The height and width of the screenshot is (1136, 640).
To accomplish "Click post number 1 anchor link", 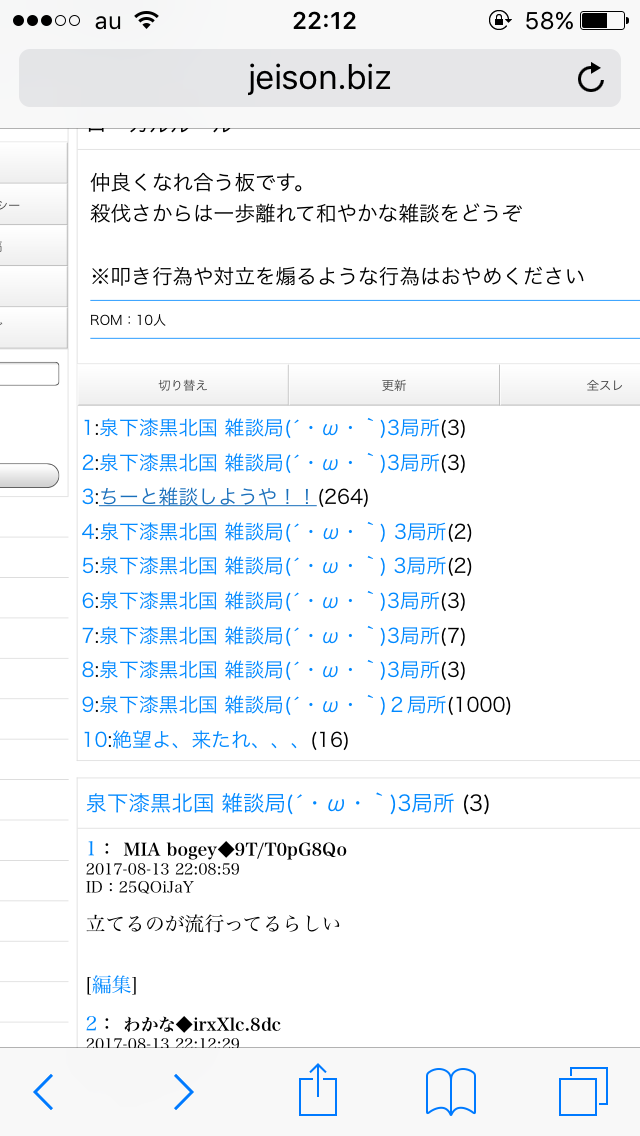I will (90, 849).
